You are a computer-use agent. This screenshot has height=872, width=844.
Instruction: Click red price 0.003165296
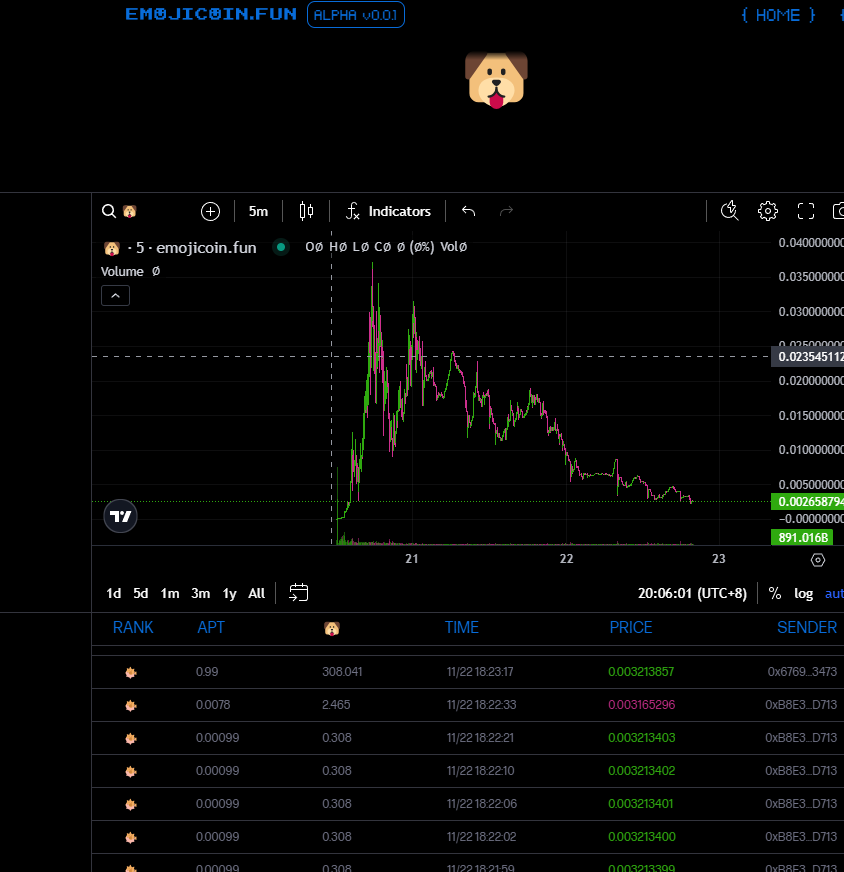[642, 705]
